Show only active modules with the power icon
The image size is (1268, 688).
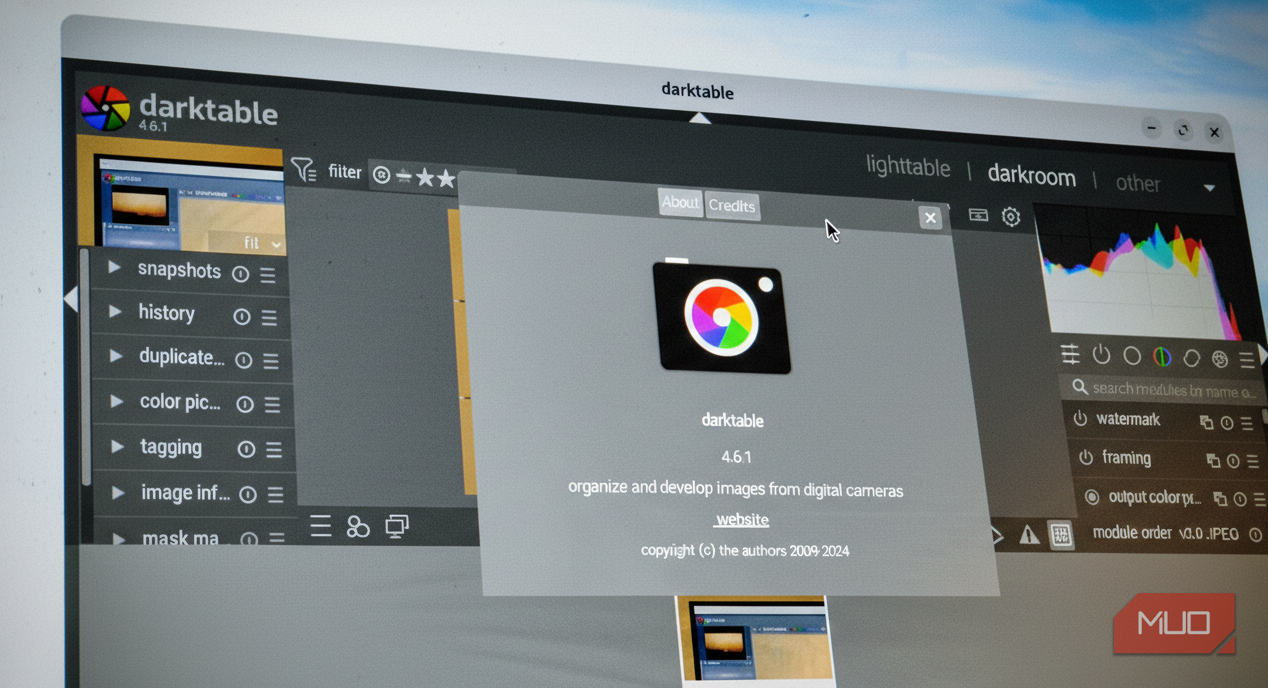pyautogui.click(x=1101, y=354)
